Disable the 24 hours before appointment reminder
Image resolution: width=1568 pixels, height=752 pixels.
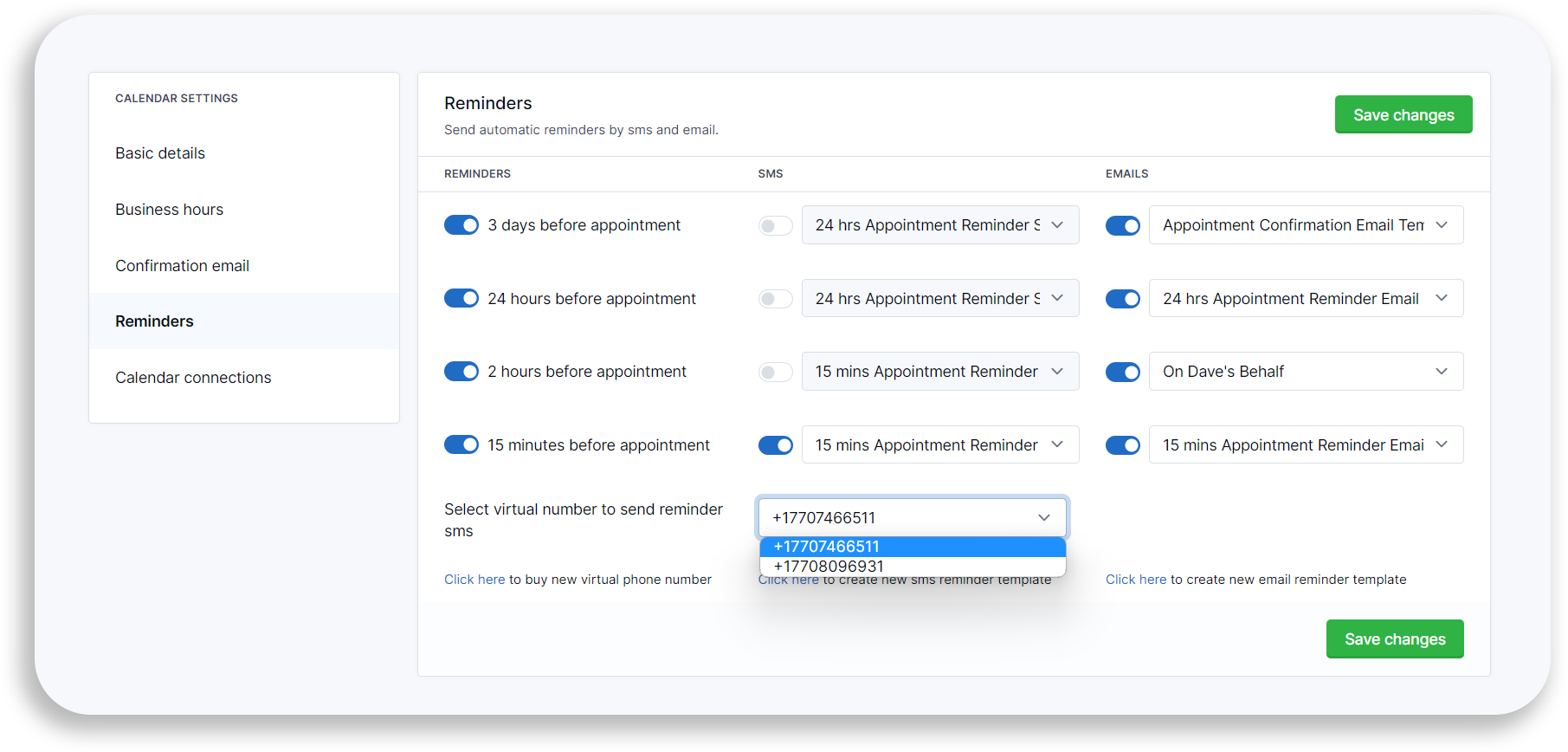pyautogui.click(x=461, y=299)
